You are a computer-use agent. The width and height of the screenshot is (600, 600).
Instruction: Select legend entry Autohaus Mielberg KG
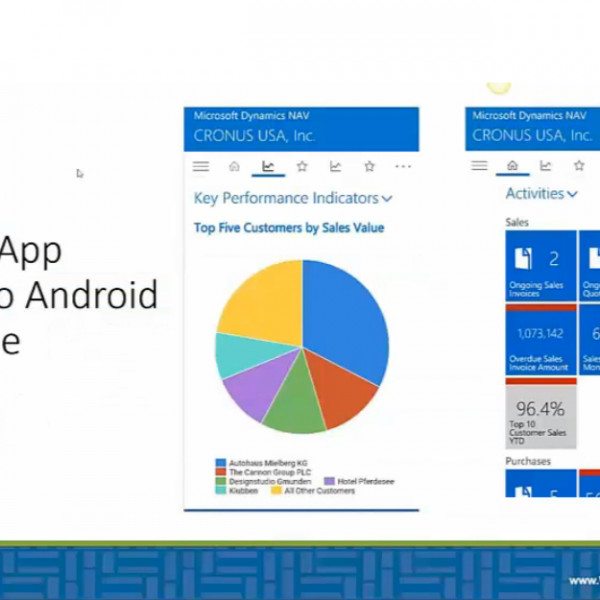click(x=262, y=463)
